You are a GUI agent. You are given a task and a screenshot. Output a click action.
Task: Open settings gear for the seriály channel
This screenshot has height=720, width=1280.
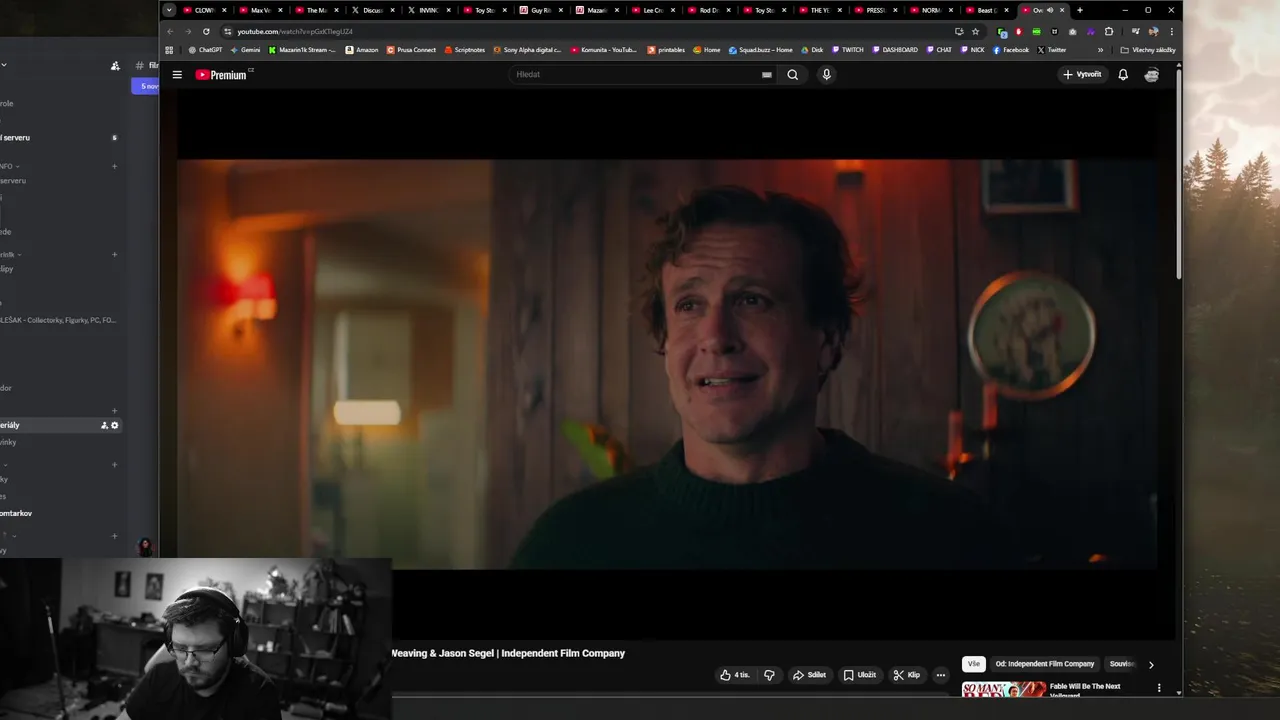(x=115, y=425)
